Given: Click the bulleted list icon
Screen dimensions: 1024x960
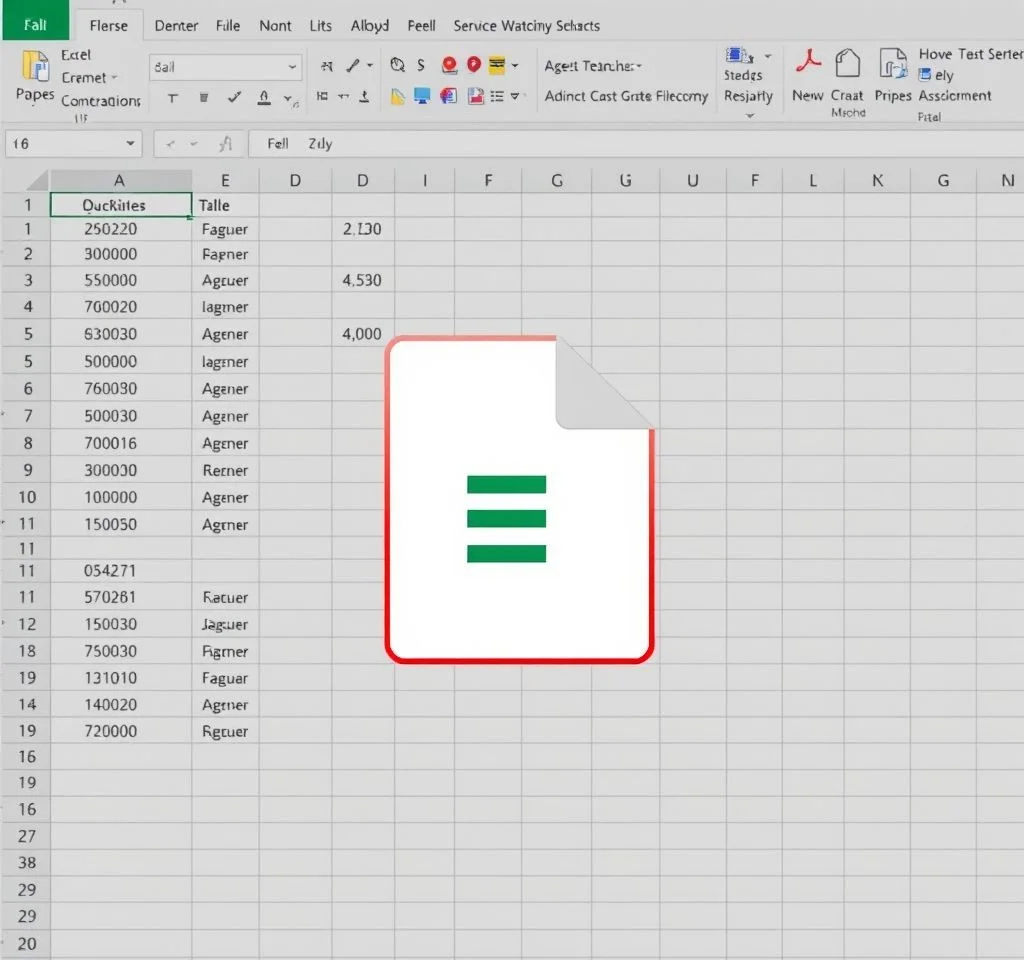Looking at the screenshot, I should (x=497, y=97).
